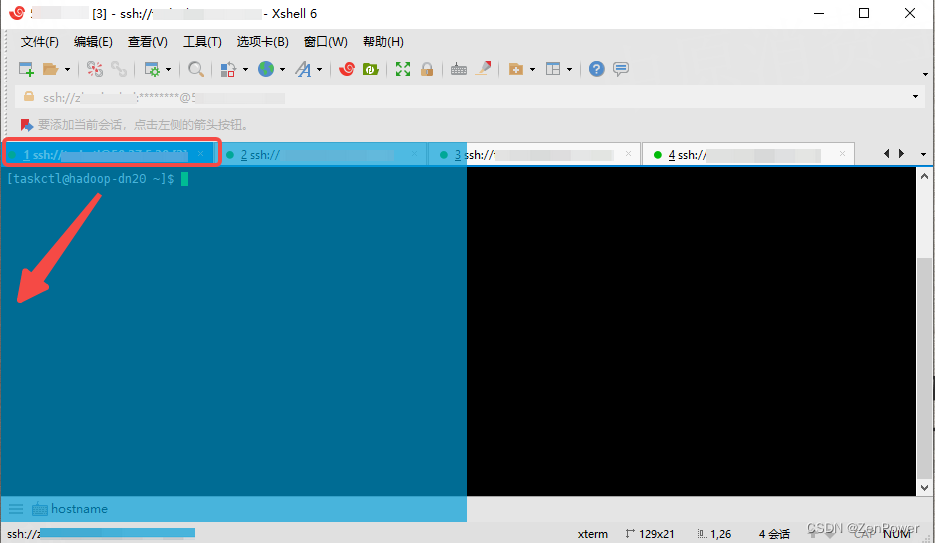Click the layout panes icon
935x543 pixels.
point(553,69)
